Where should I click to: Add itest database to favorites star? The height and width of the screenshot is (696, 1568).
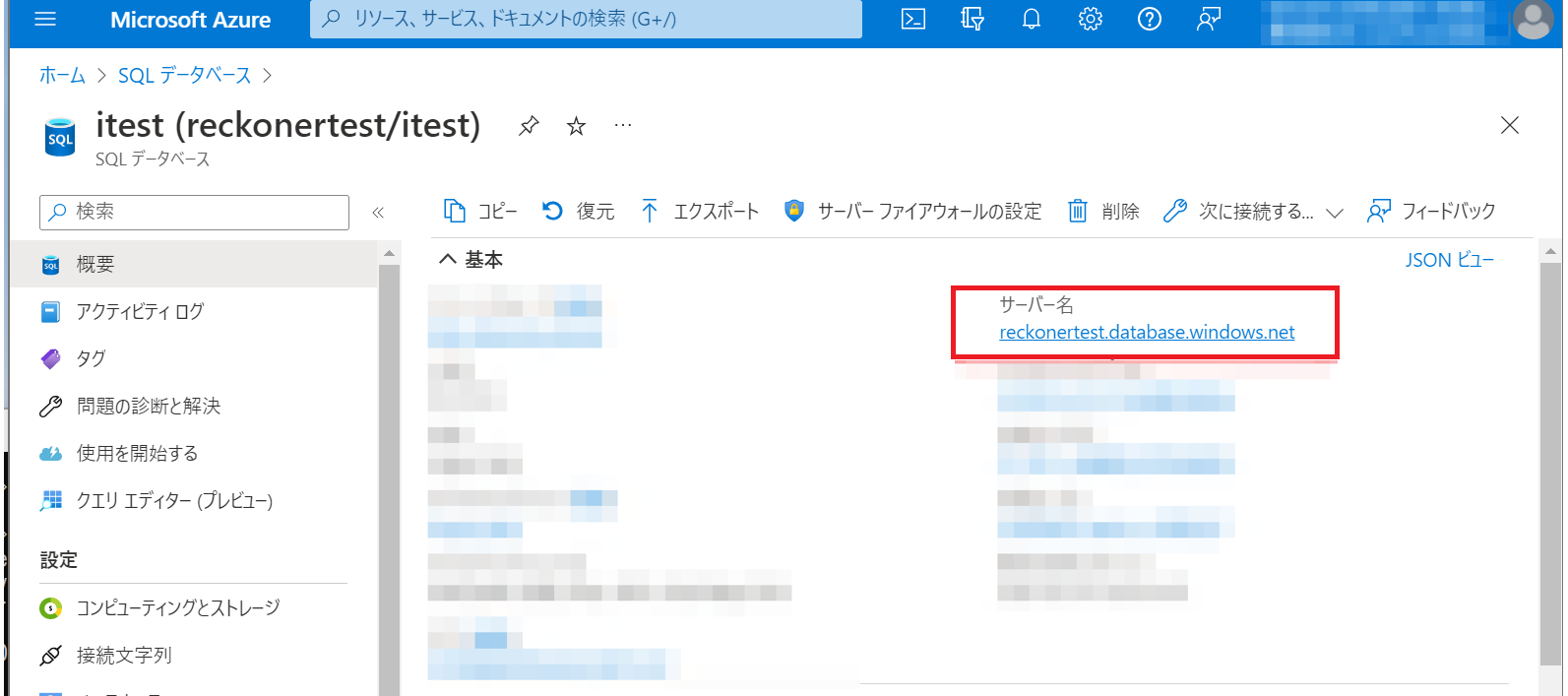(577, 126)
